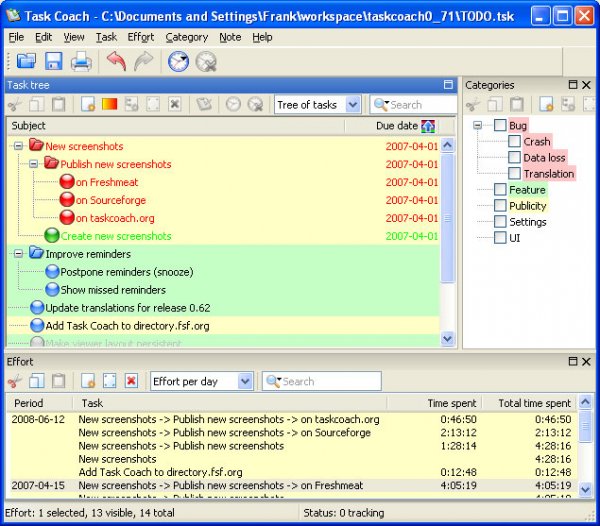The image size is (600, 526).
Task: Click the New effort icon in Effort toolbar
Action: click(88, 381)
